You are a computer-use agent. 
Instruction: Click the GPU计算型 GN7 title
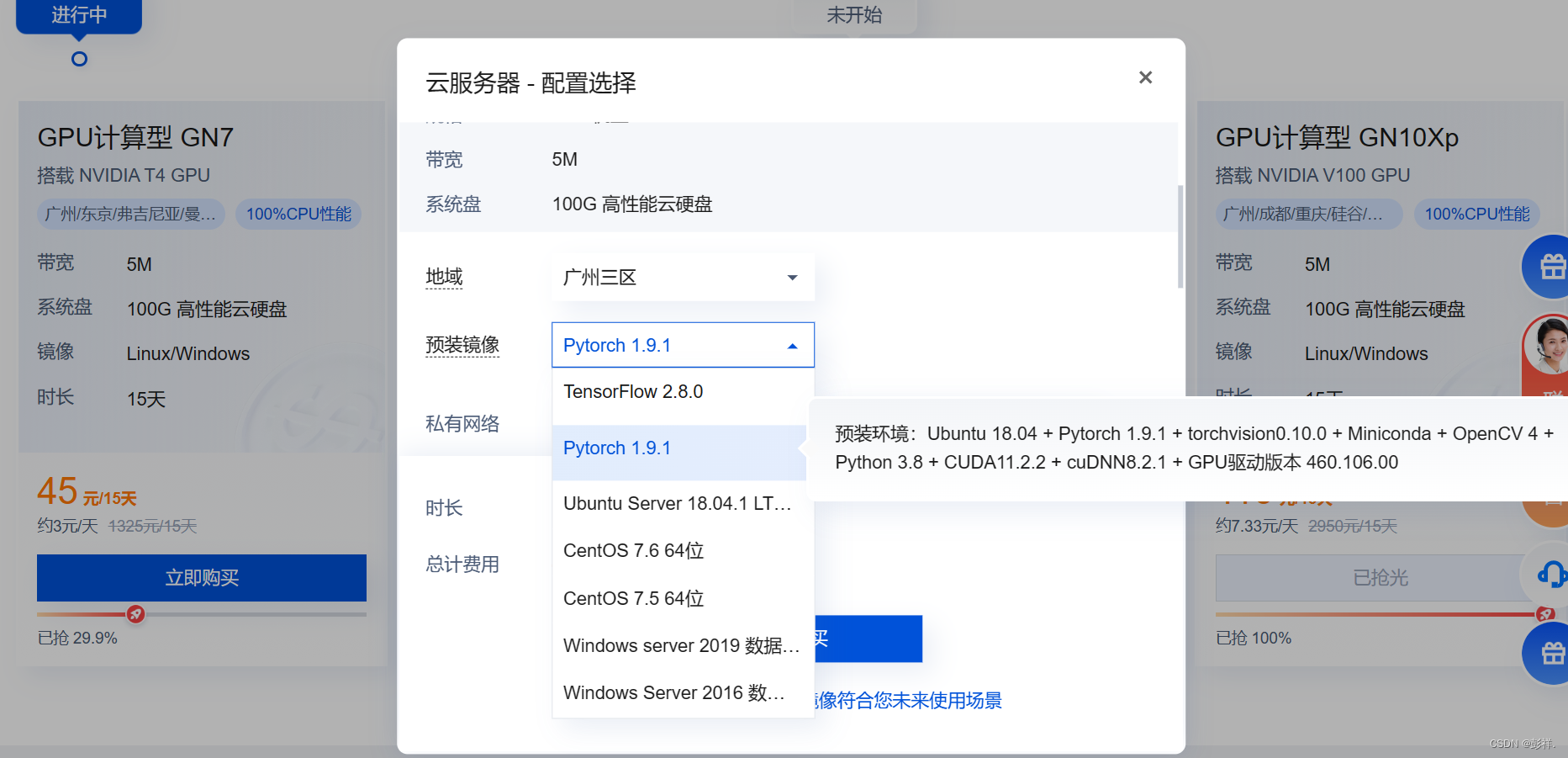[x=135, y=137]
